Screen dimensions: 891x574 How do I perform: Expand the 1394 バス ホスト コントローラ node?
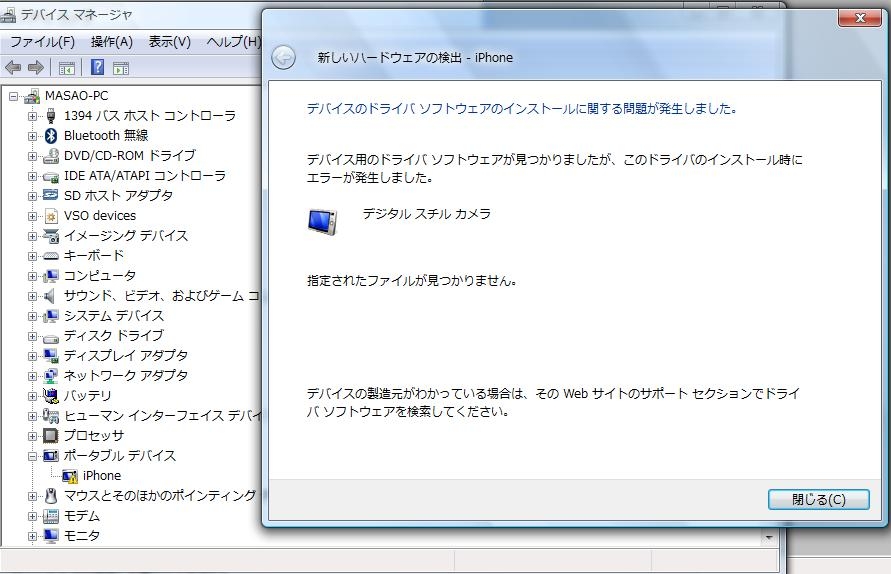tap(32, 117)
